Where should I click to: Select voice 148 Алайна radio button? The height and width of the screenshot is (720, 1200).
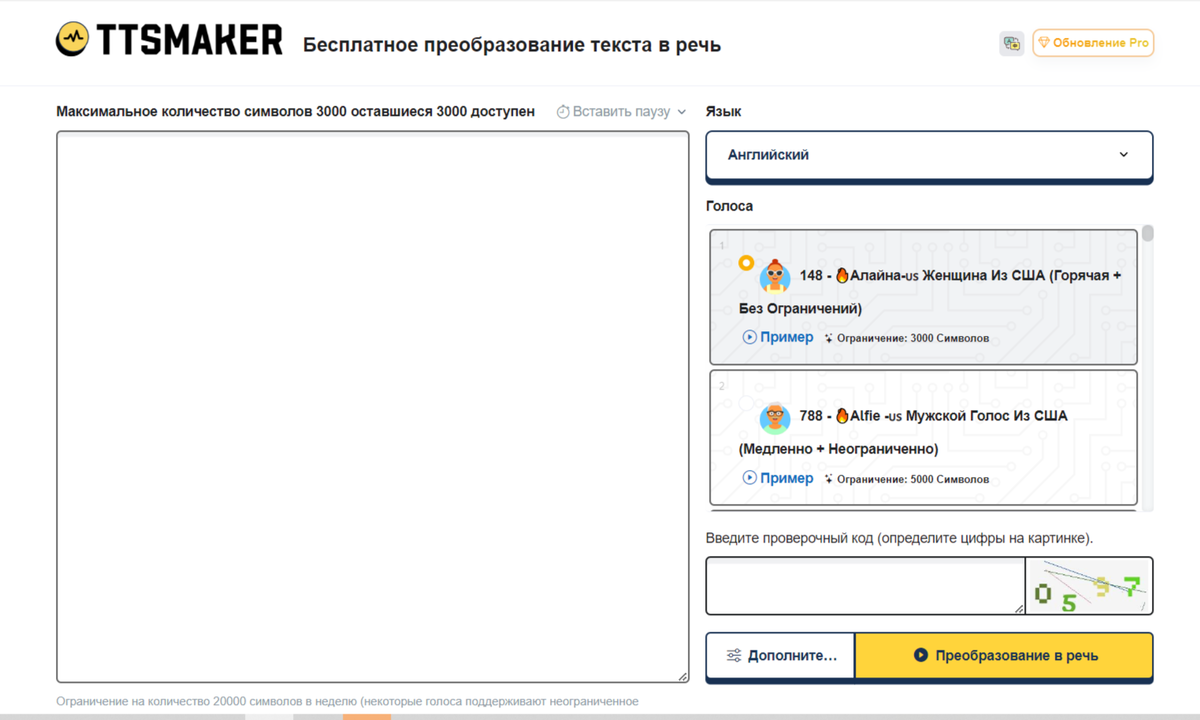(746, 263)
